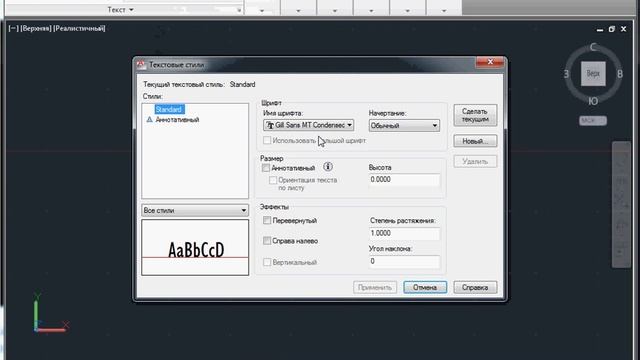The height and width of the screenshot is (360, 640).
Task: Restore the drawing viewport window
Action: pos(611,29)
